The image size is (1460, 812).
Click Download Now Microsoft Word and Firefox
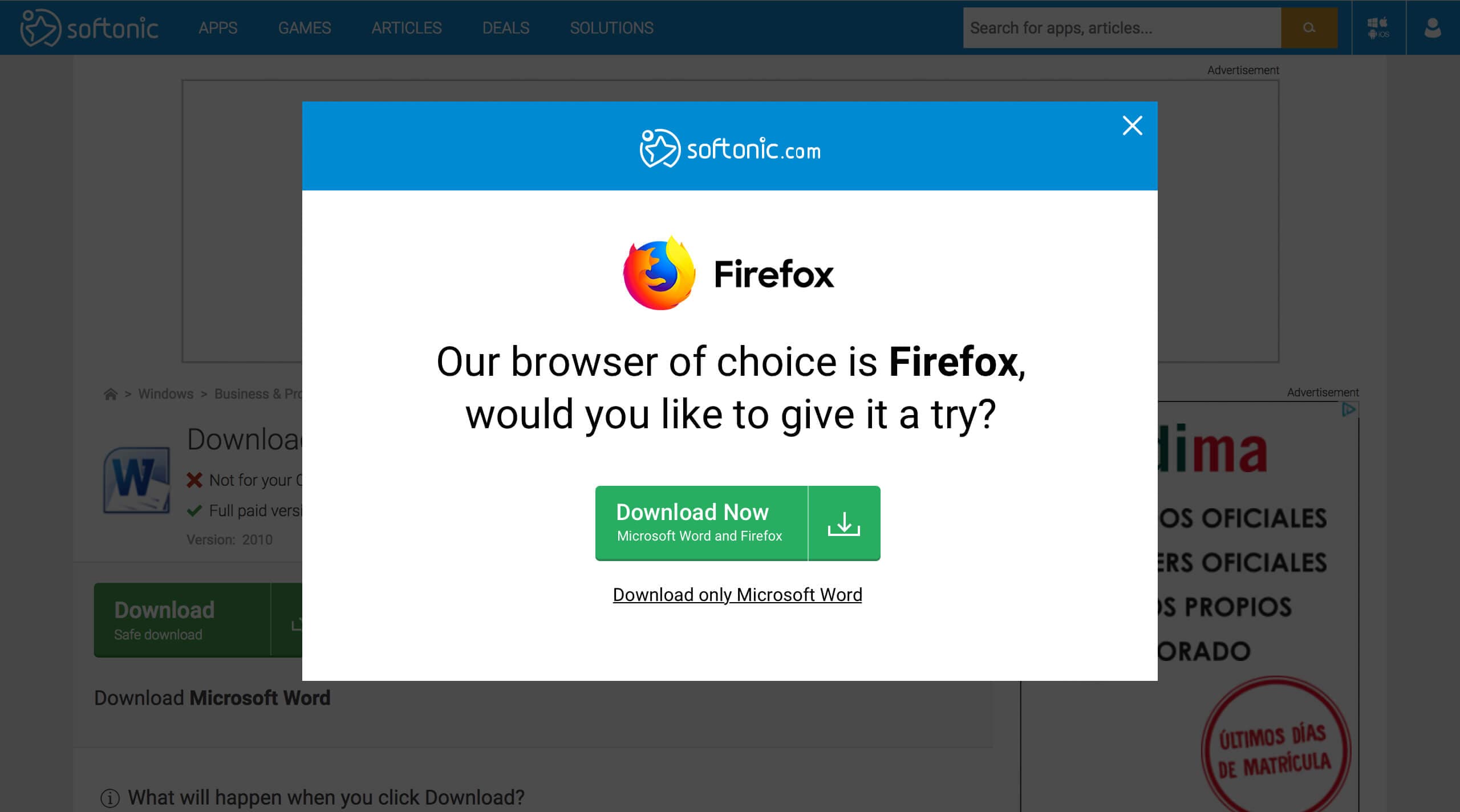pos(701,523)
